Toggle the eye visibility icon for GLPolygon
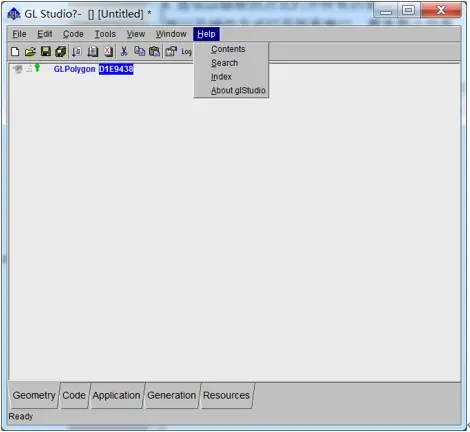The height and width of the screenshot is (432, 470). pos(17,69)
